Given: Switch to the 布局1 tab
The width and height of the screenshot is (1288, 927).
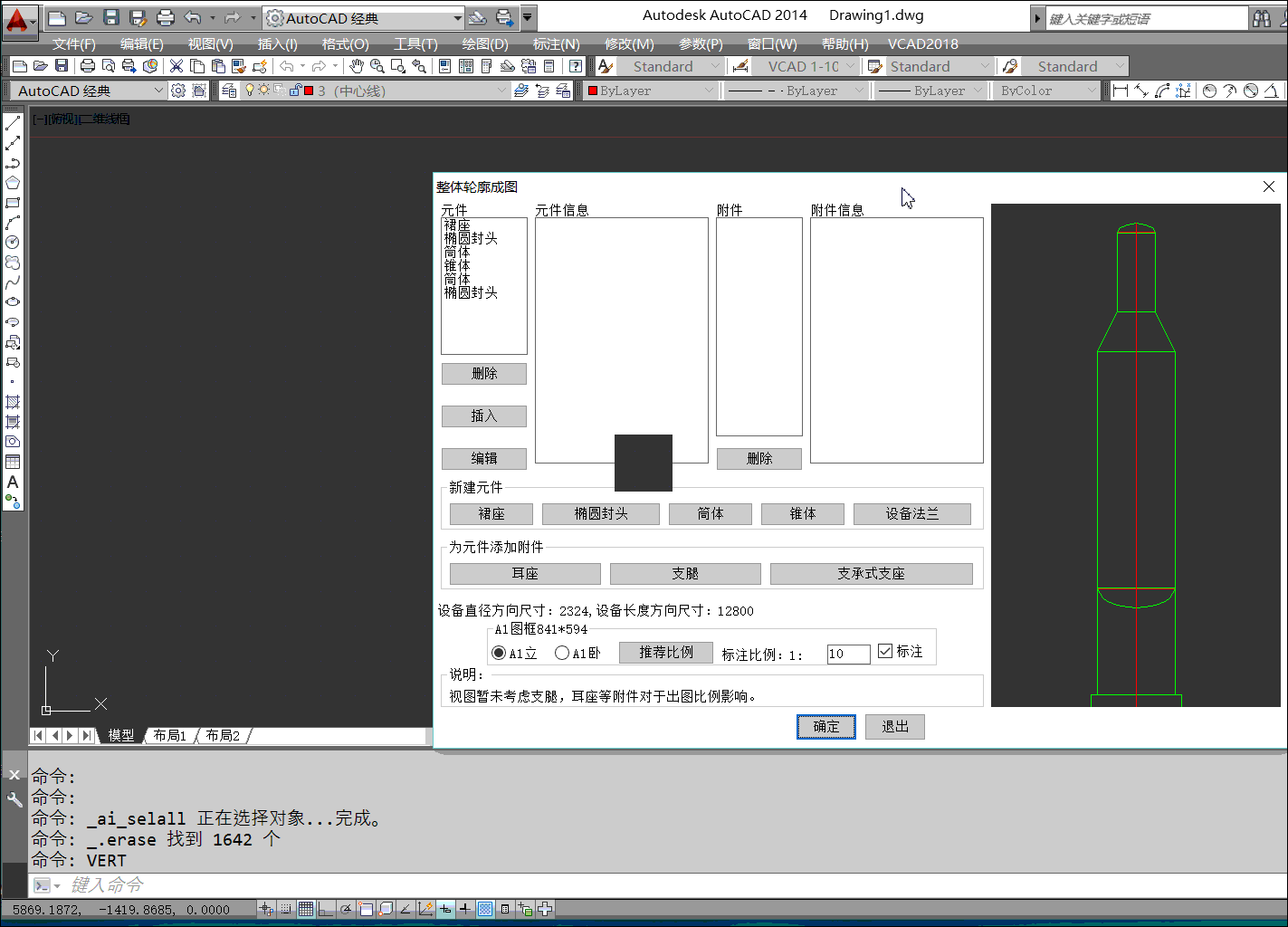Looking at the screenshot, I should point(169,735).
